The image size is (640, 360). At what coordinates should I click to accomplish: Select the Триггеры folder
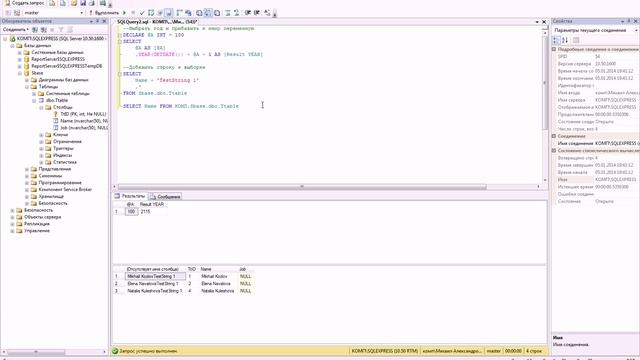pyautogui.click(x=63, y=149)
